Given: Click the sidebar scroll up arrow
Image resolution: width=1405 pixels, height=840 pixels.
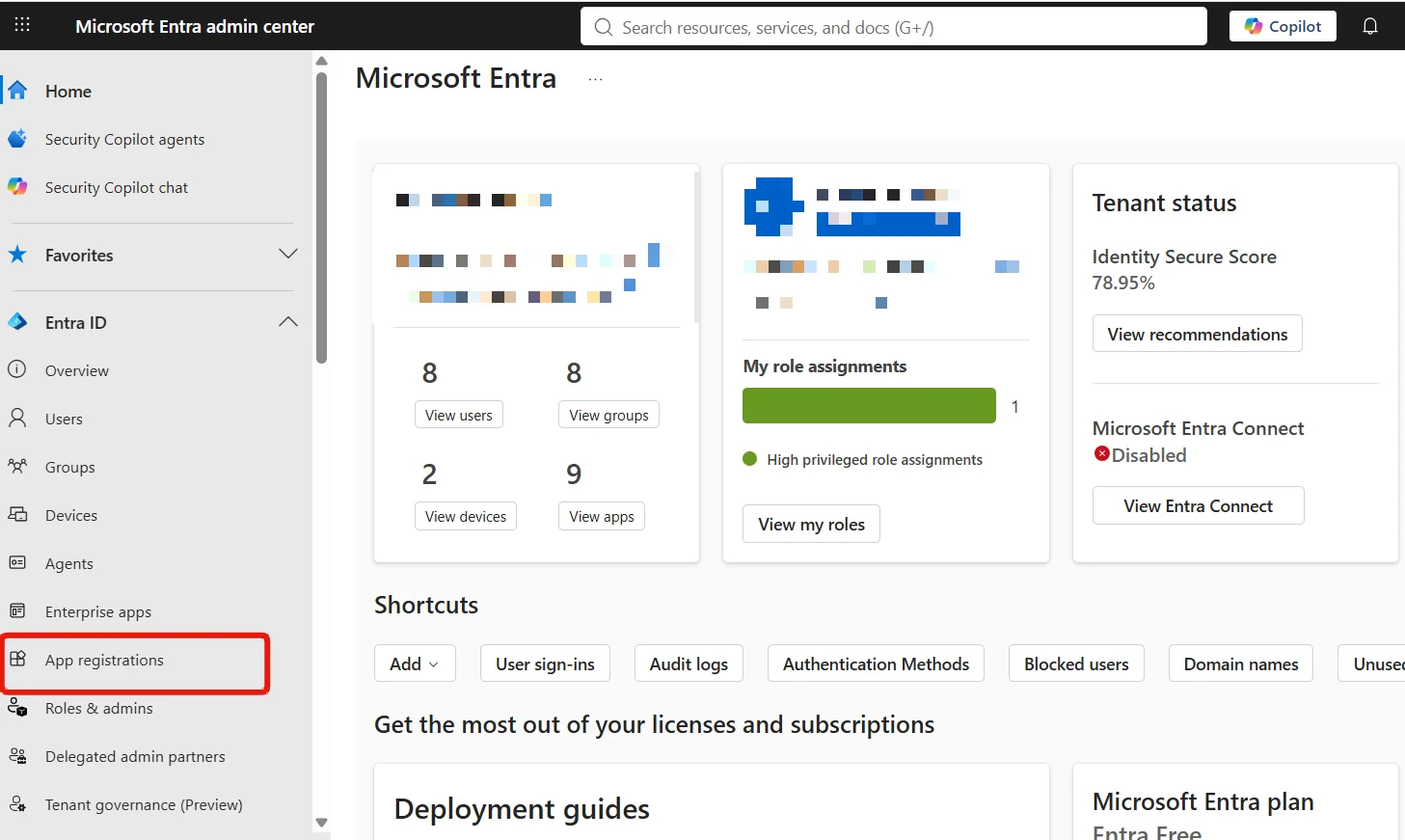Looking at the screenshot, I should 322,61.
